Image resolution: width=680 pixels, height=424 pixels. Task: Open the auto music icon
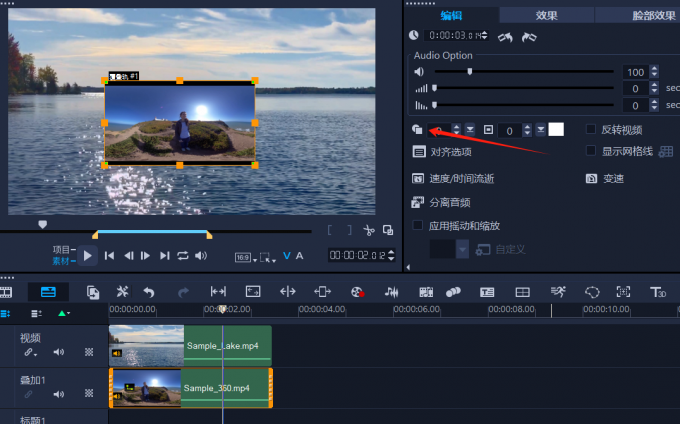tap(426, 292)
